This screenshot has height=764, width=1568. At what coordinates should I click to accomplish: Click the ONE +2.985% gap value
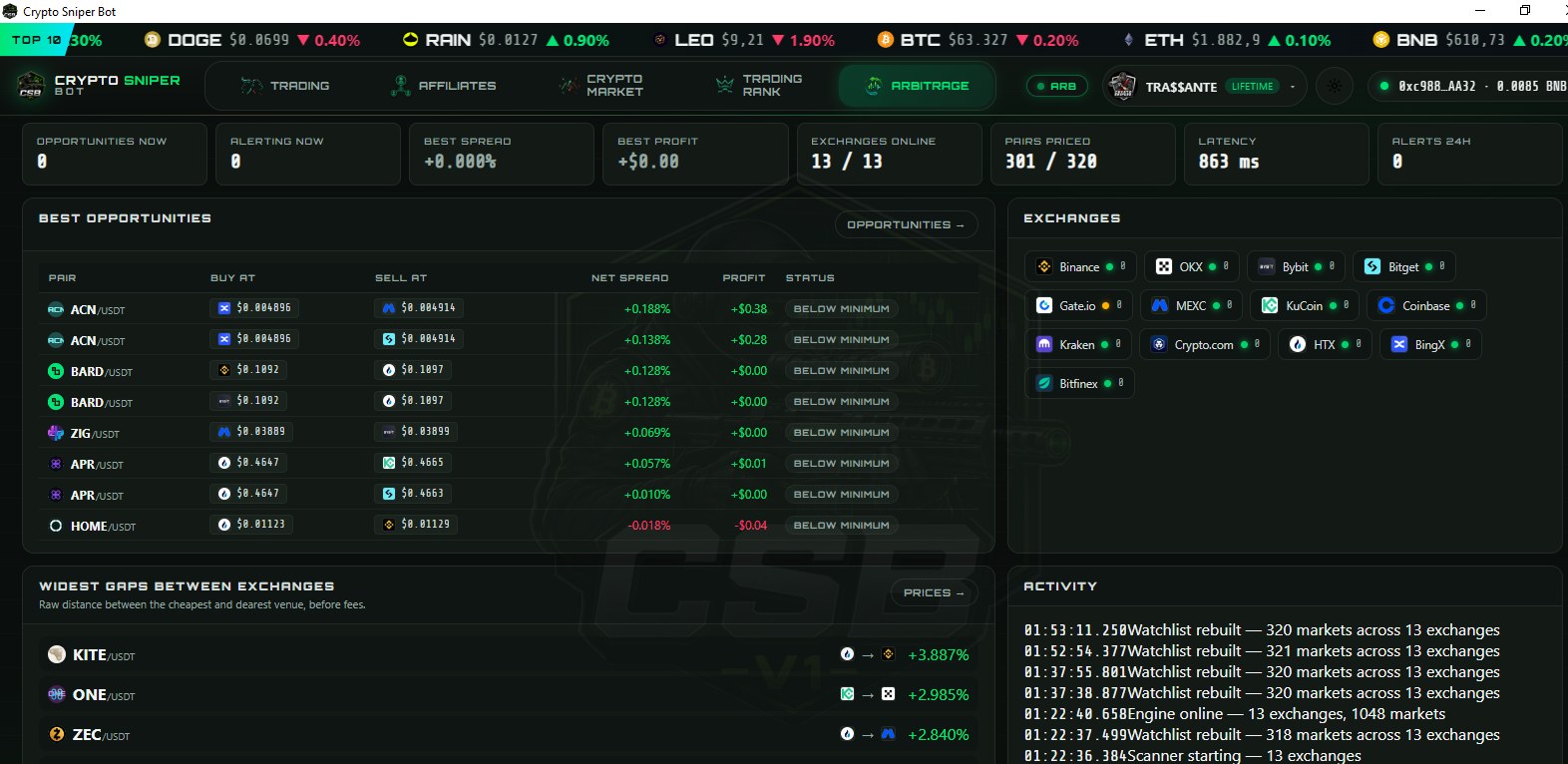point(938,695)
